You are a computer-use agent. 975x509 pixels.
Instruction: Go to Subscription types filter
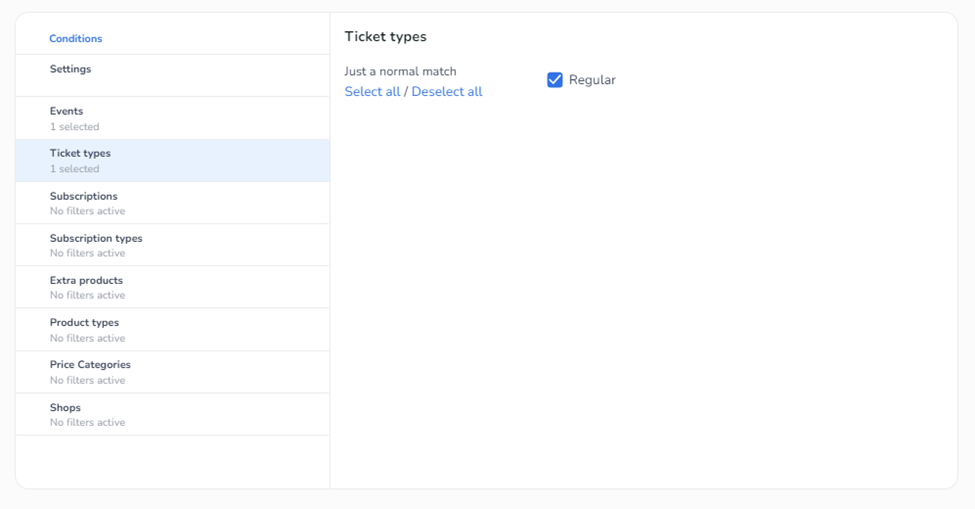96,238
